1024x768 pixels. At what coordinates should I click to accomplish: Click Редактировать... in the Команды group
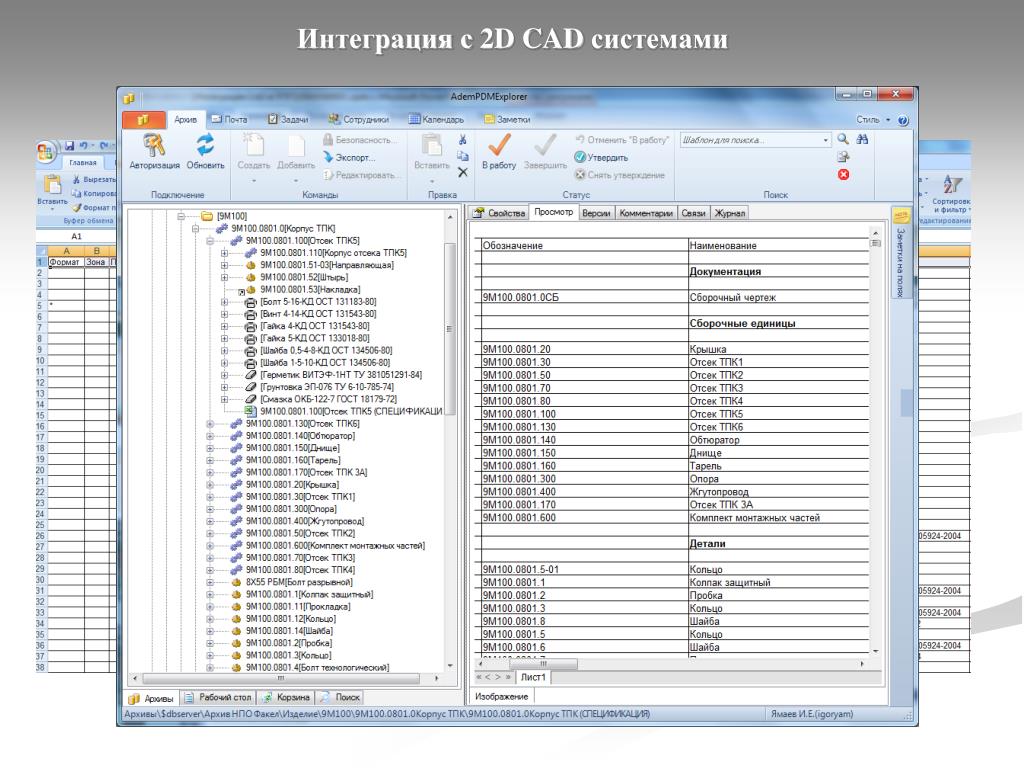point(360,175)
